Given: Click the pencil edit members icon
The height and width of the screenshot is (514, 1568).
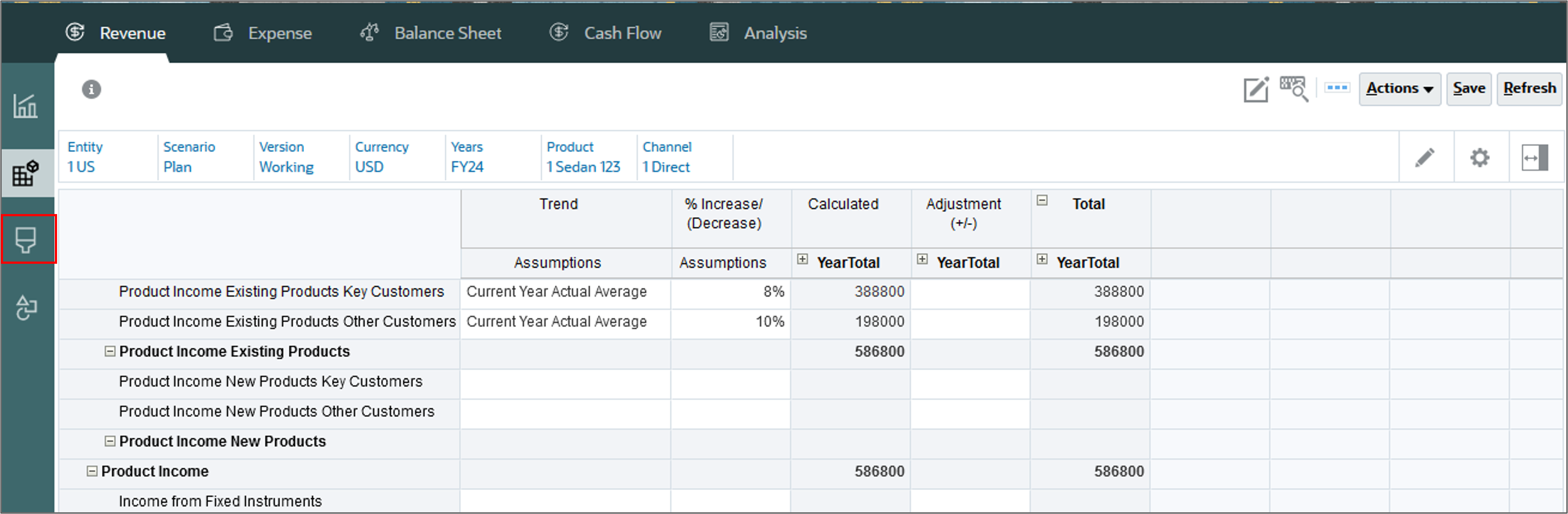Looking at the screenshot, I should tap(1424, 158).
